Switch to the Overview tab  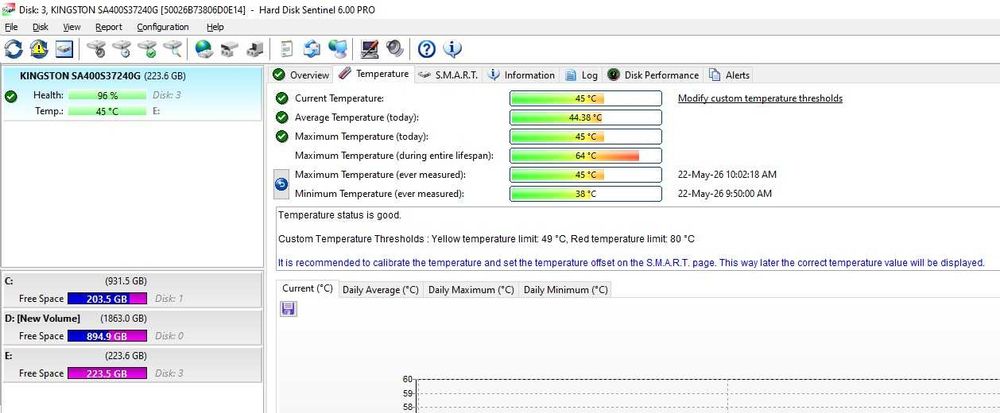tap(301, 75)
